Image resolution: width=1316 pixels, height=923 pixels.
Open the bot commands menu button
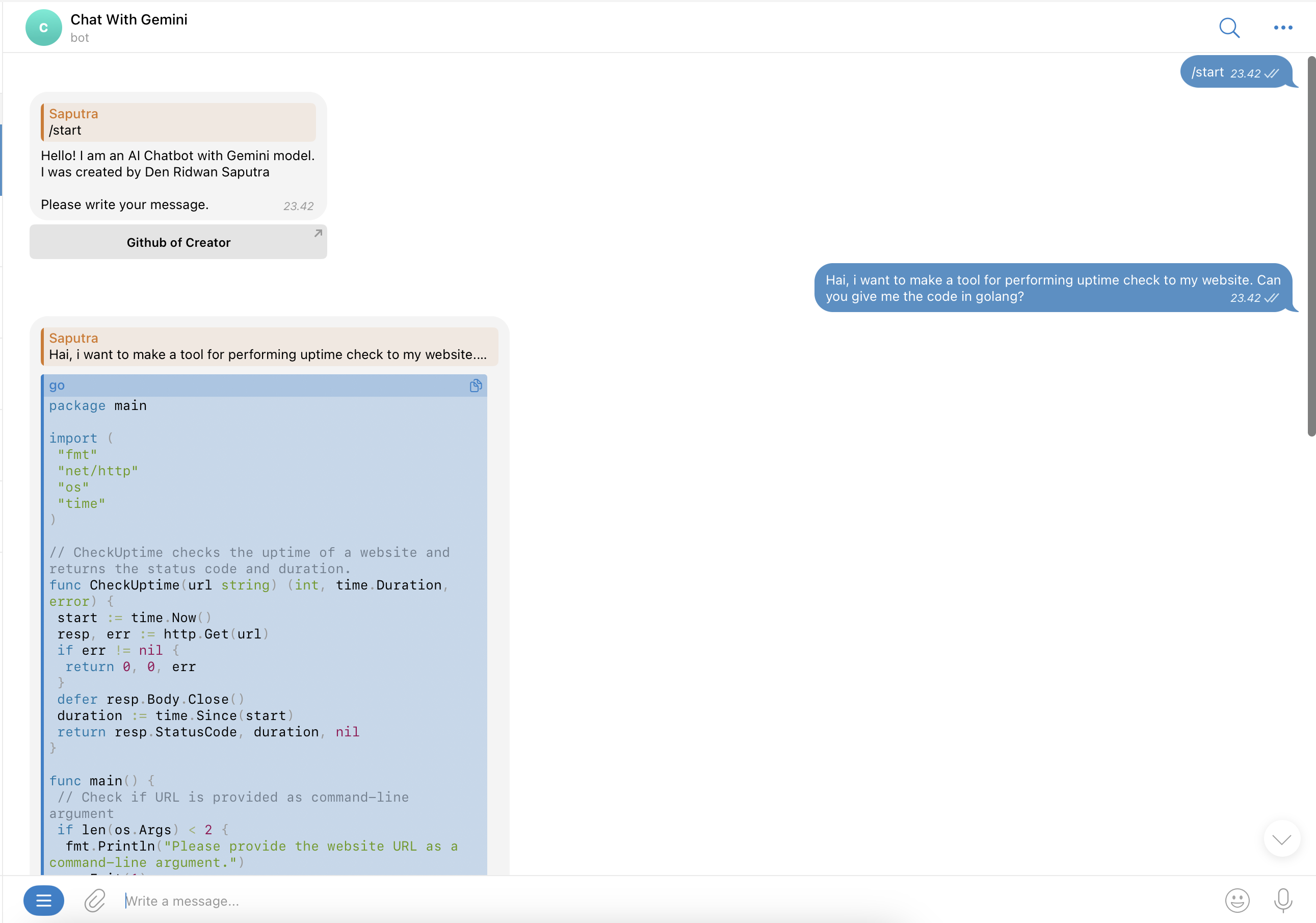[x=43, y=901]
